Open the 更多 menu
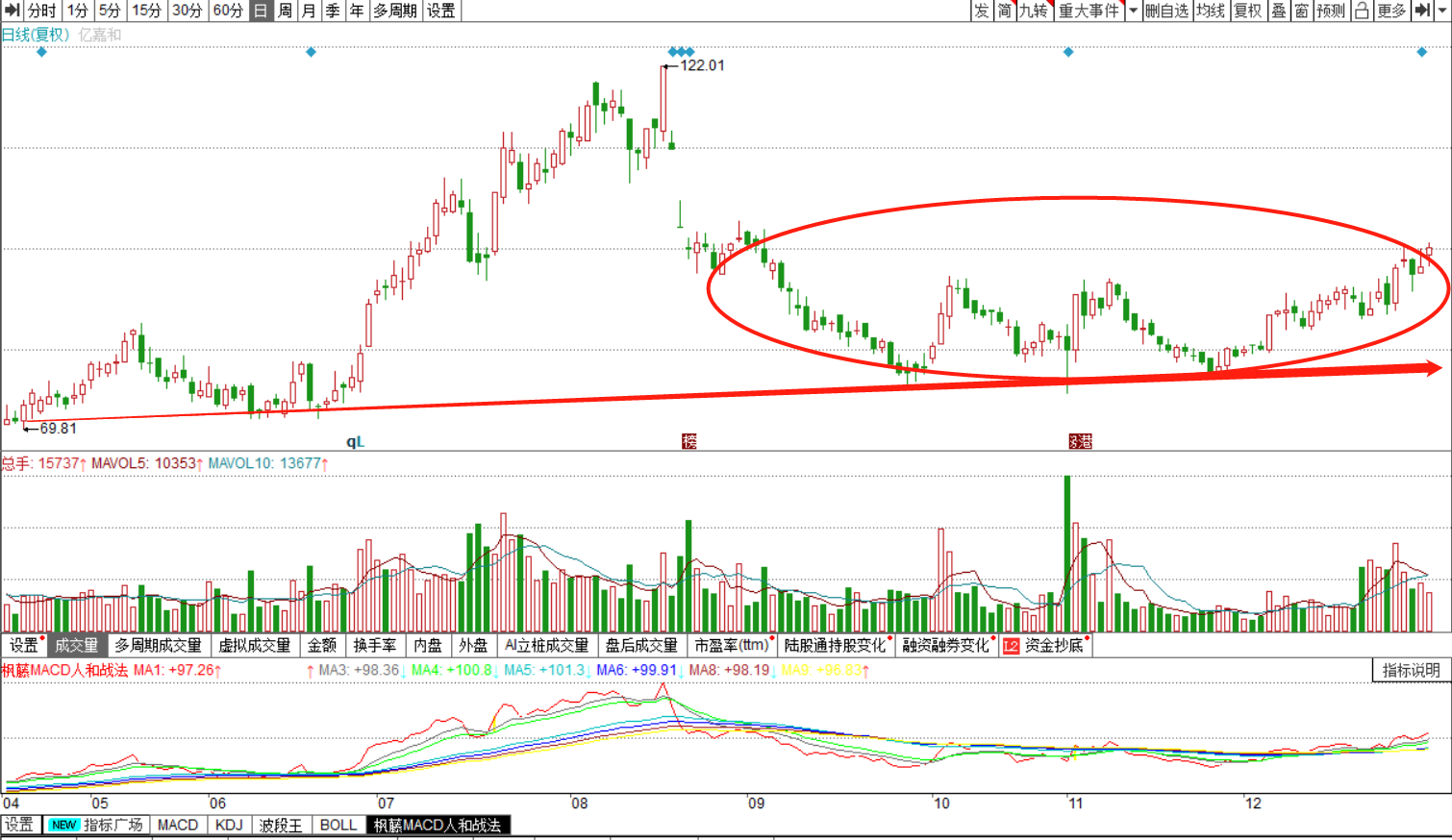Screen dimensions: 1452x840 pyautogui.click(x=1391, y=11)
